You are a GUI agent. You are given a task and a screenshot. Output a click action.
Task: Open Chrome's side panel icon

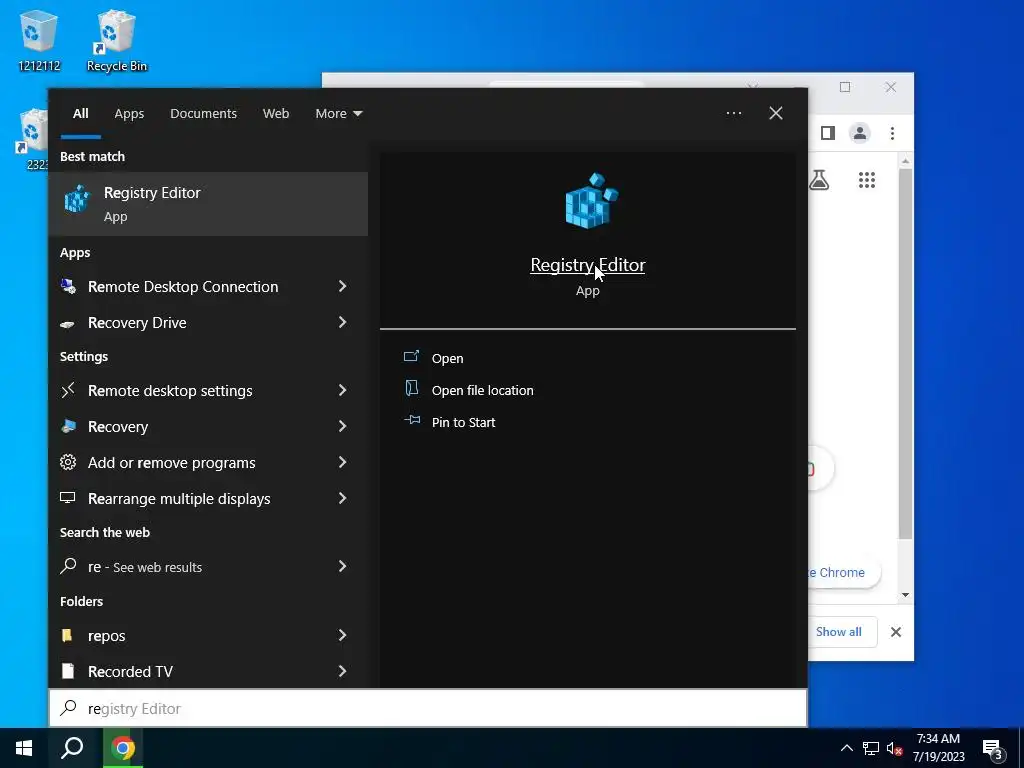[x=828, y=133]
